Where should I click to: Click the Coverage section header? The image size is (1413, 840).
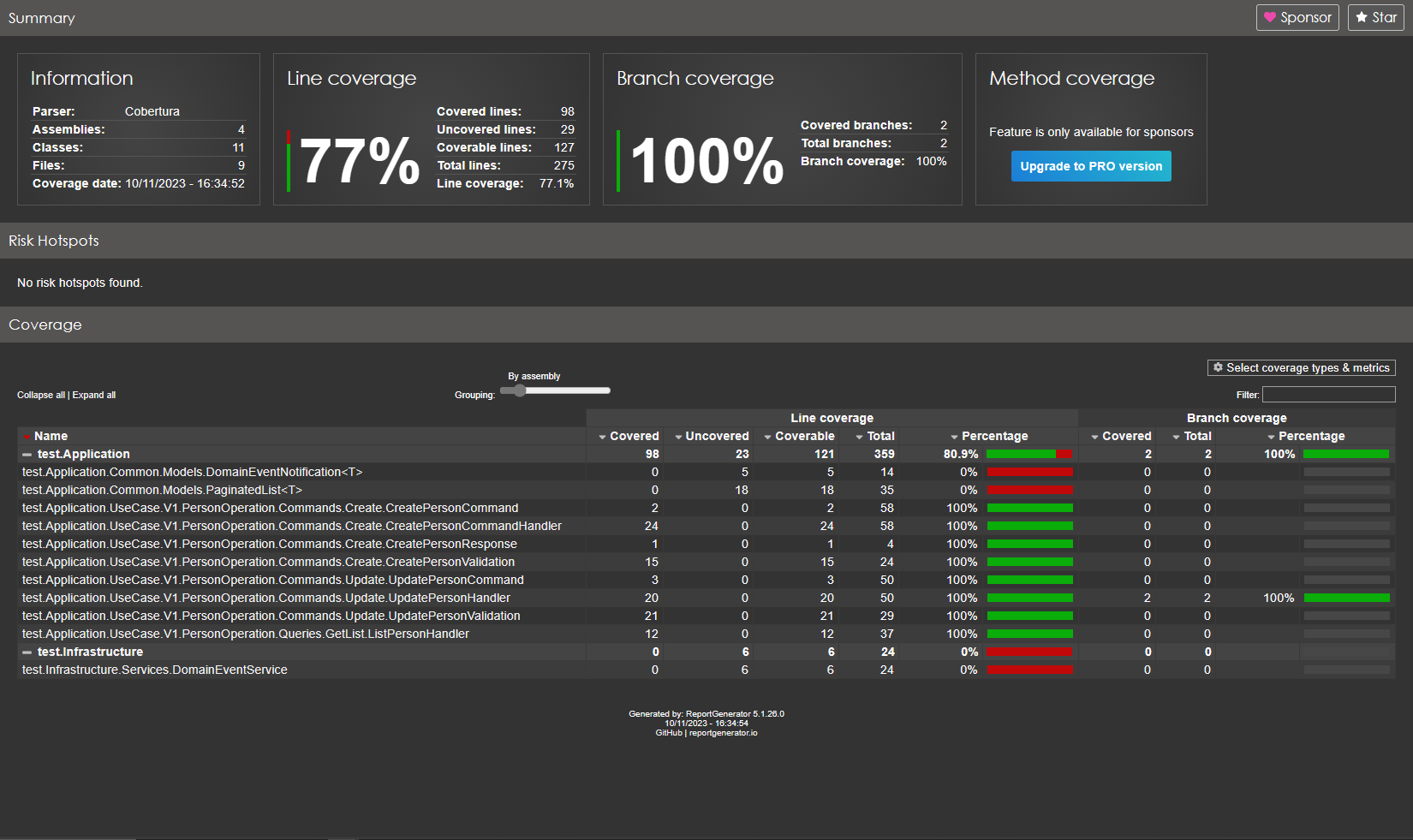tap(45, 325)
